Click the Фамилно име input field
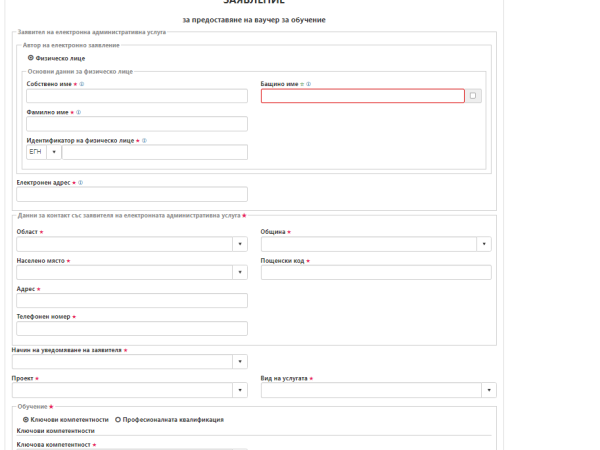The height and width of the screenshot is (450, 600). click(x=137, y=124)
